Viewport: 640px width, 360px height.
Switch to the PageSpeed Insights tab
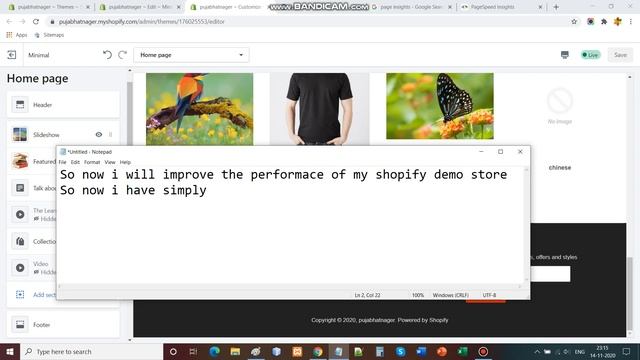pyautogui.click(x=502, y=7)
